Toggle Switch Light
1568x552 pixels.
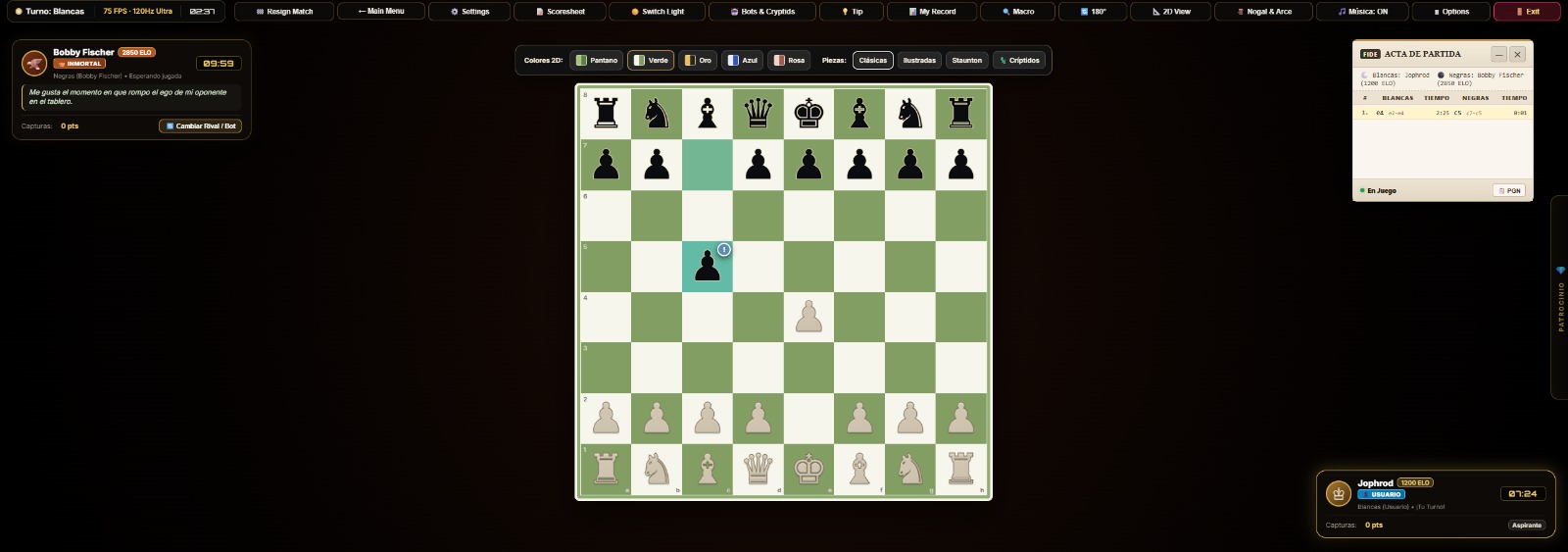tap(658, 12)
